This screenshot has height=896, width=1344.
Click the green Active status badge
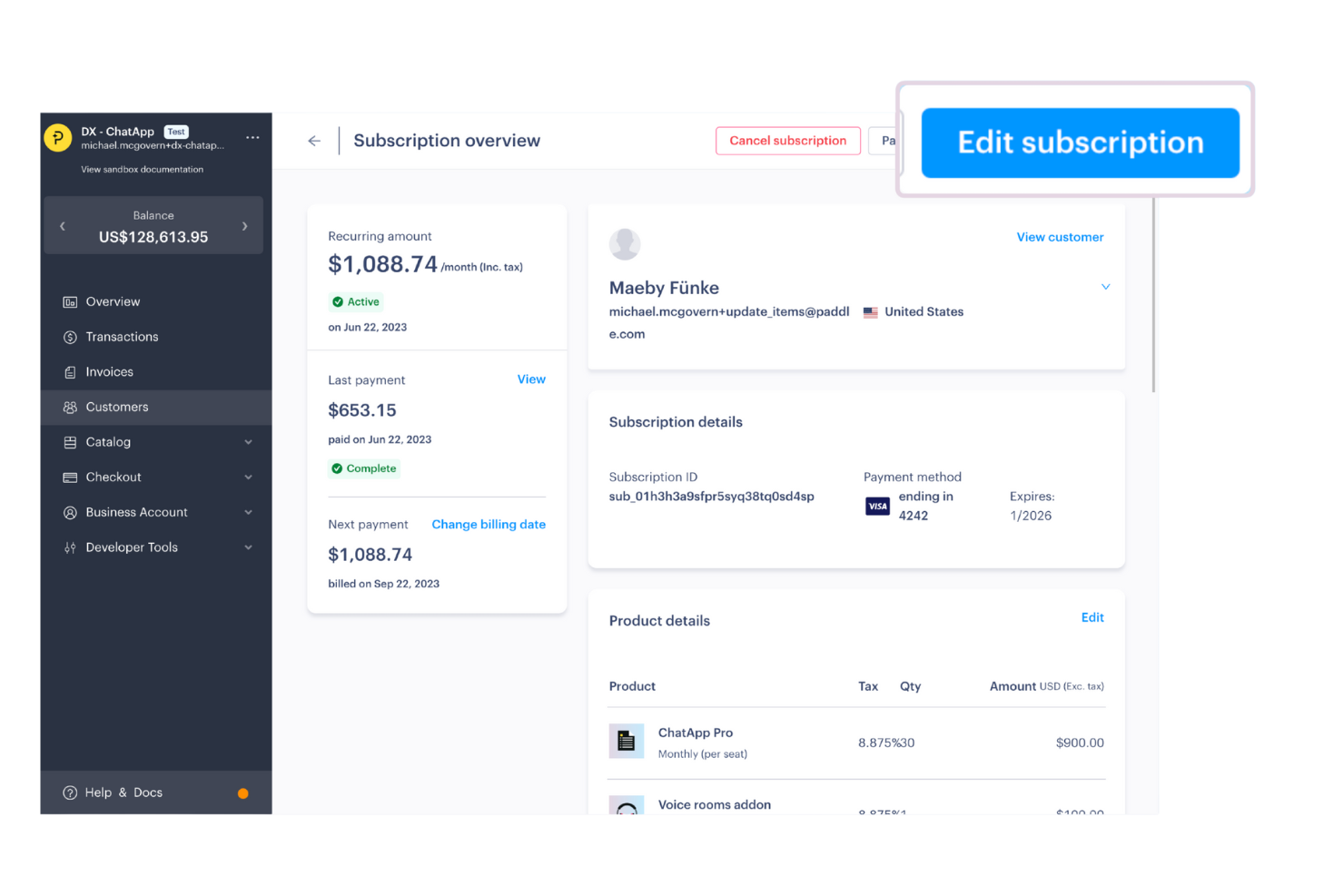coord(356,301)
